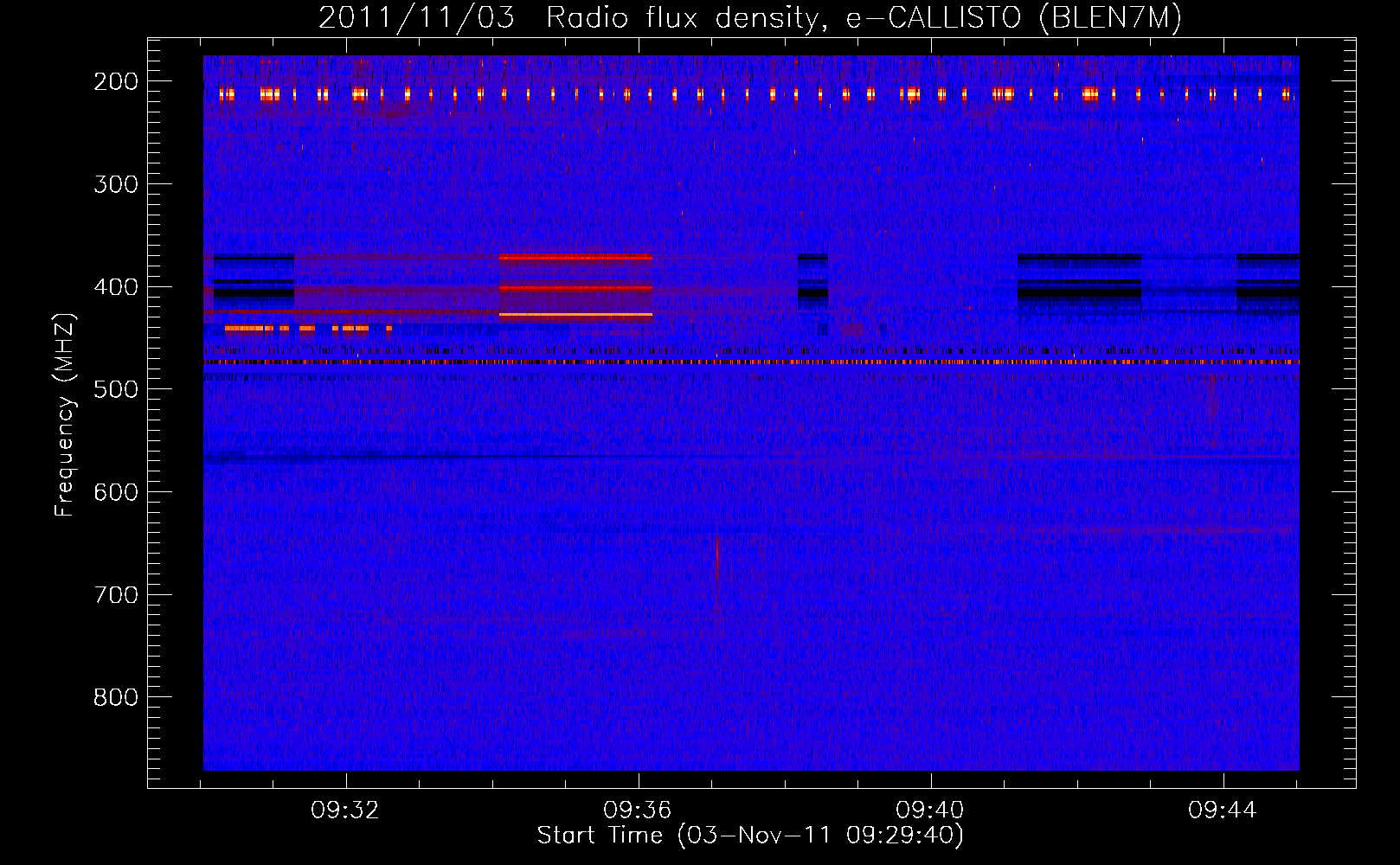Click the 09:36 time tick label
This screenshot has width=1400, height=865.
click(x=639, y=811)
